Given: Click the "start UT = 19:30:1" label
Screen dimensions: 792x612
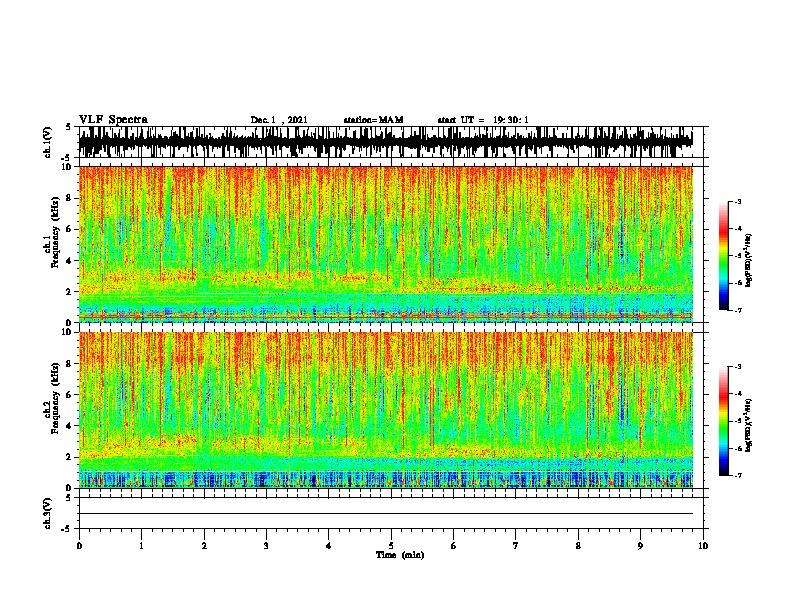Looking at the screenshot, I should coord(483,120).
